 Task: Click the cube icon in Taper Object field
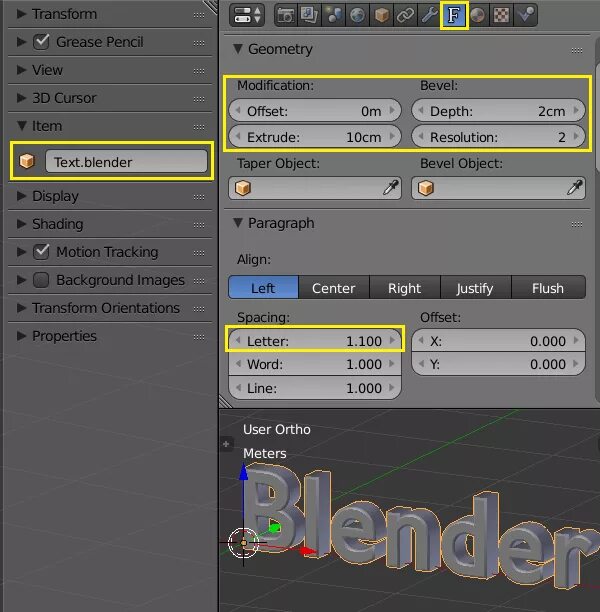pyautogui.click(x=243, y=188)
